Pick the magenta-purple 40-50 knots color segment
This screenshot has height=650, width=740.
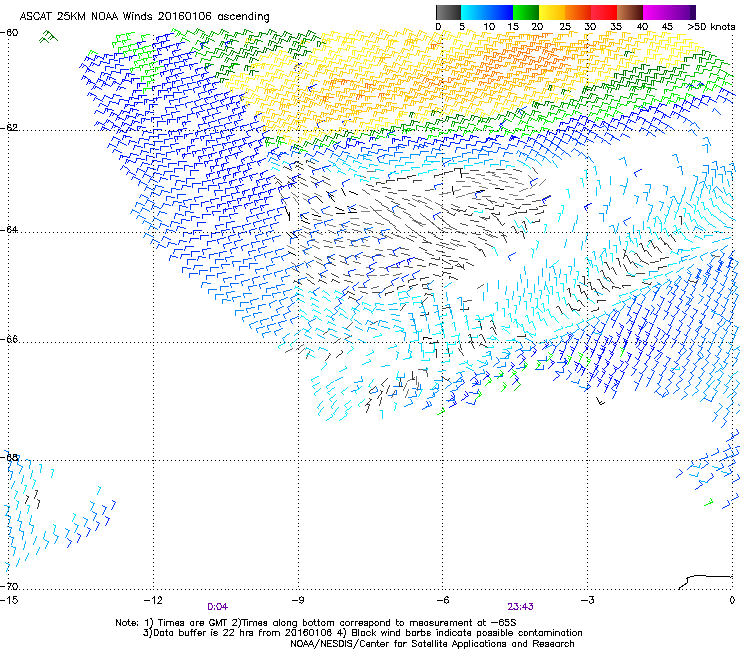point(669,12)
